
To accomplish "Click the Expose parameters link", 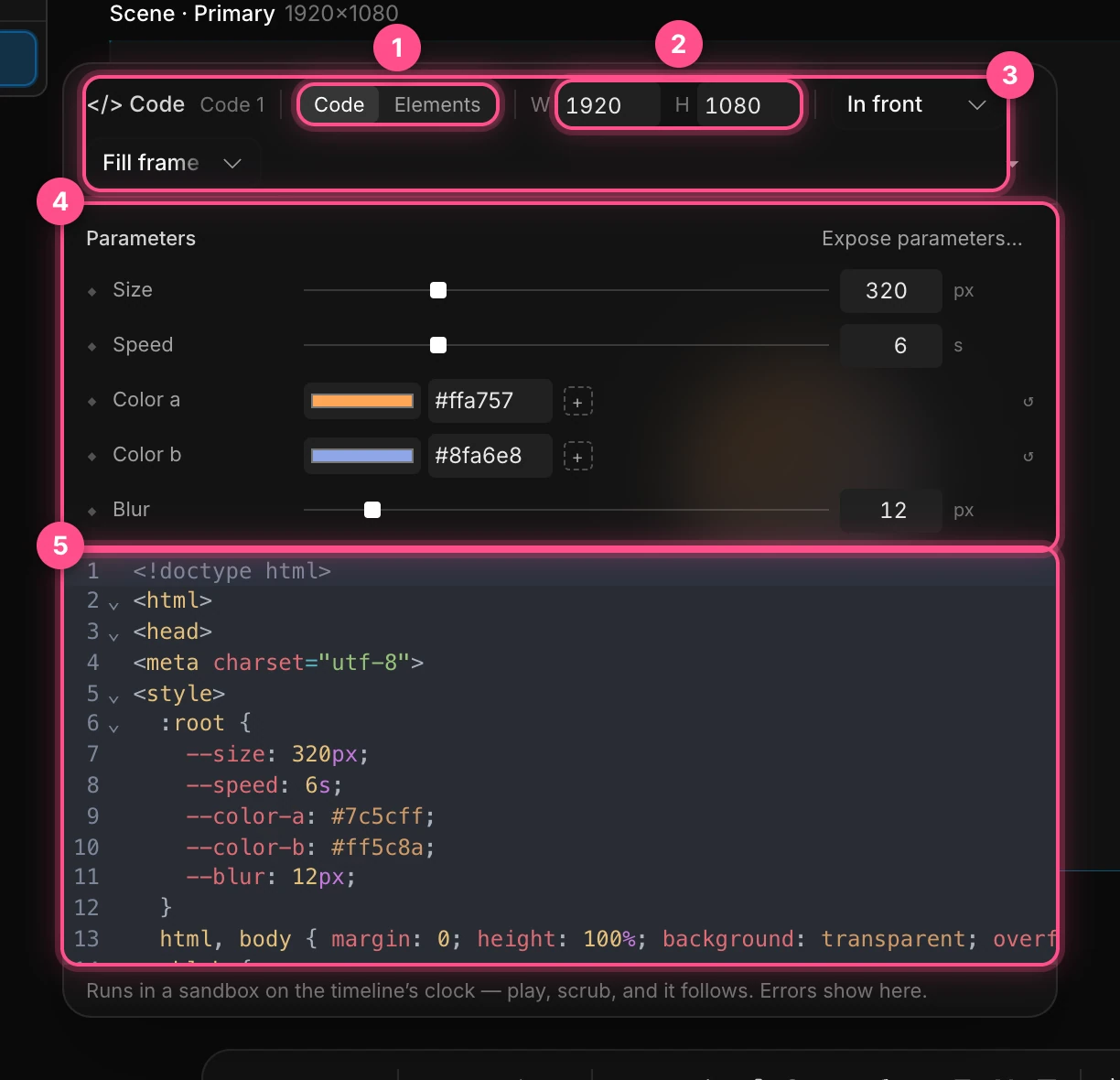I will (921, 239).
